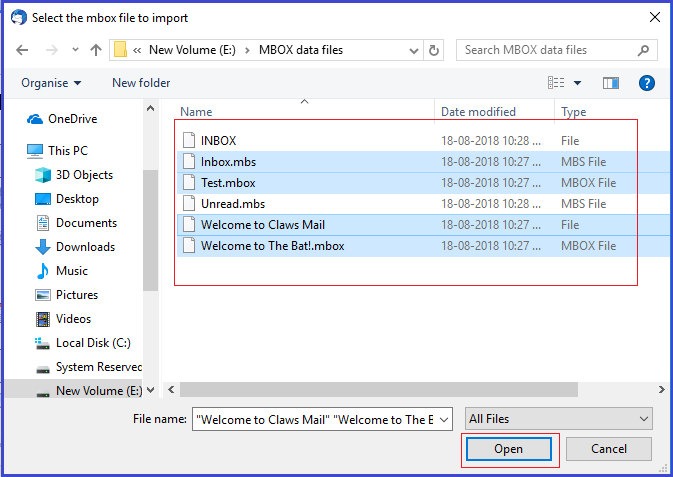Screen dimensions: 673x477
Task: Open the All Files type dropdown
Action: coord(558,419)
